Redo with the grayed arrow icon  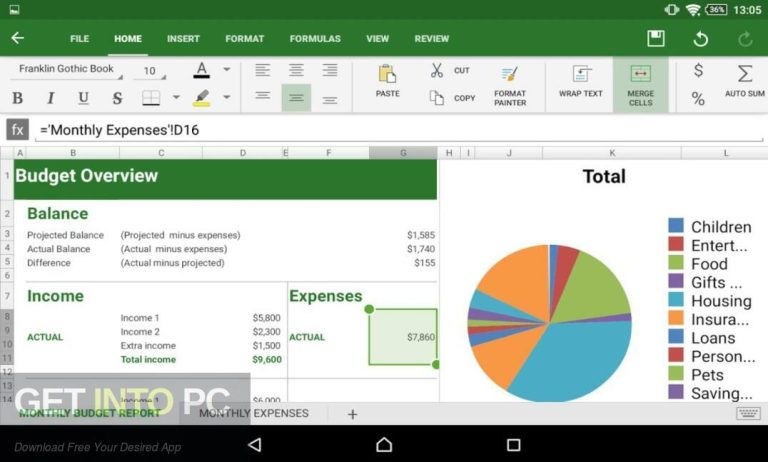[x=745, y=39]
